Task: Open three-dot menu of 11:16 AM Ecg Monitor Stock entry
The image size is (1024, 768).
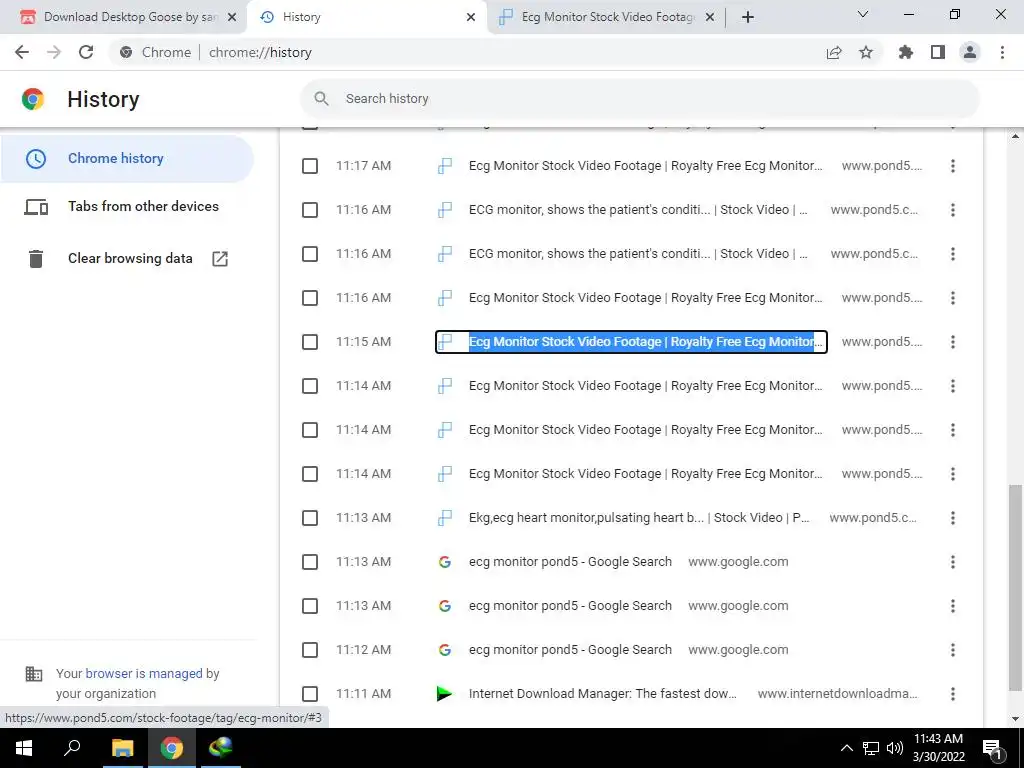Action: pyautogui.click(x=953, y=298)
